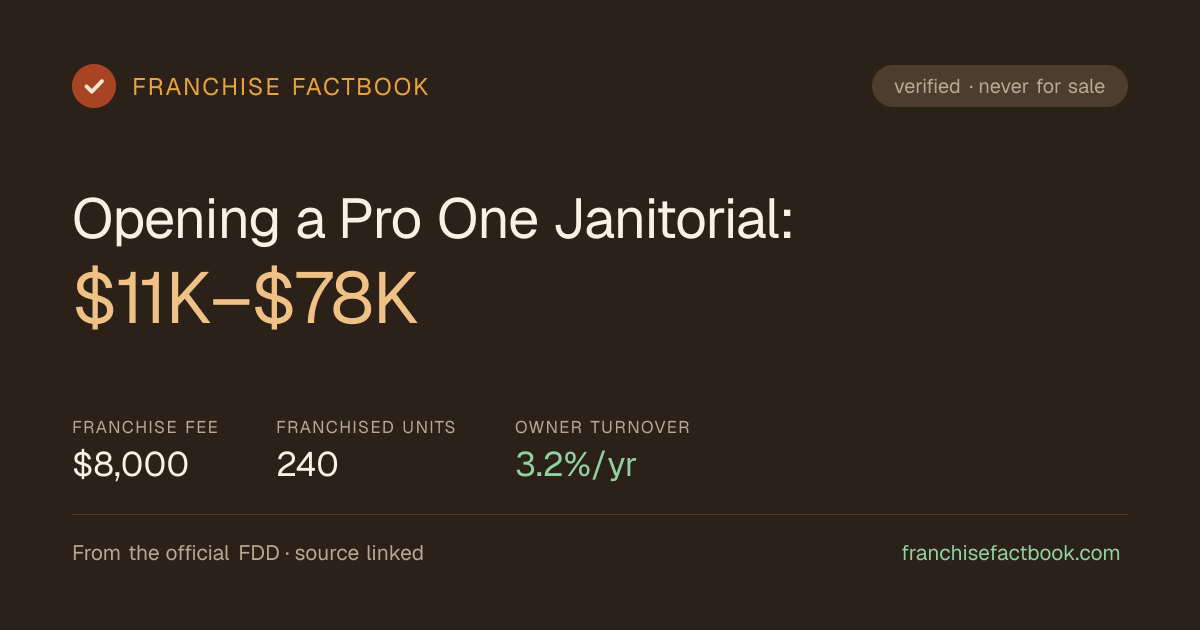Click the word Janitorial in heading
The image size is (1200, 630).
point(674,219)
